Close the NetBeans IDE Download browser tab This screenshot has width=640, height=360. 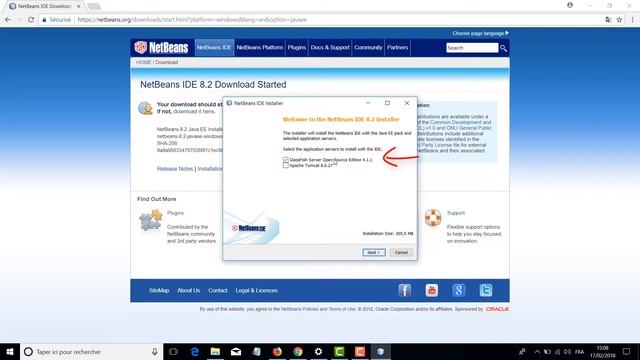(x=79, y=7)
